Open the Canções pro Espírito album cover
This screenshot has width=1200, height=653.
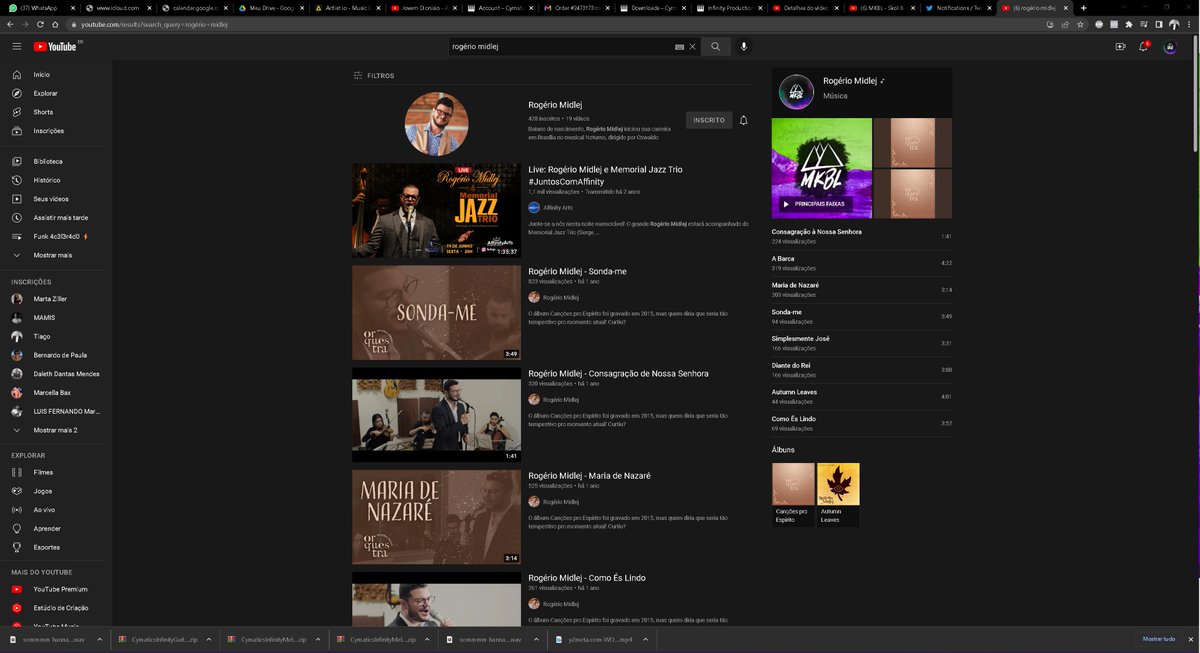point(793,484)
